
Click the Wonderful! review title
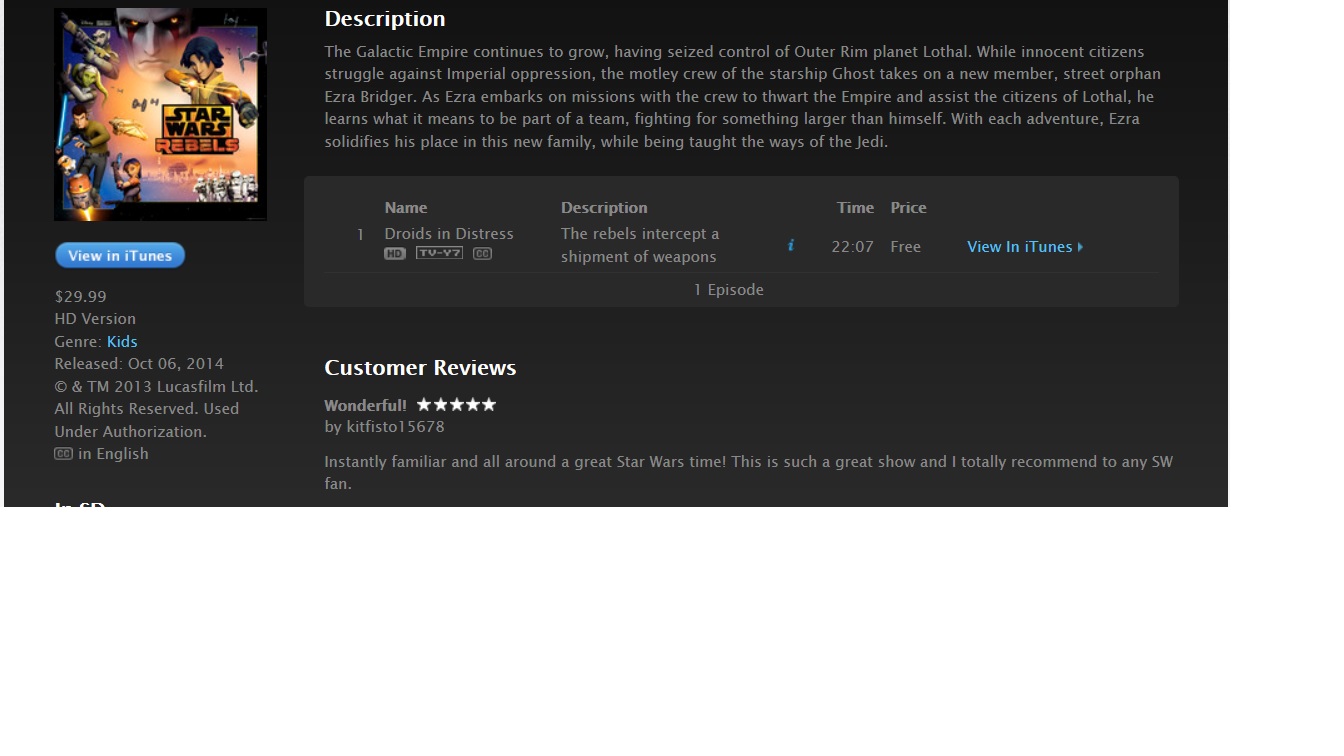[365, 405]
